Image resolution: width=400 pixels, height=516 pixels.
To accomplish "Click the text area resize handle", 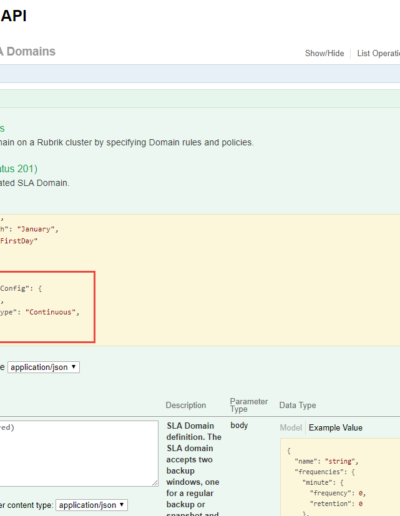I will click(155, 483).
